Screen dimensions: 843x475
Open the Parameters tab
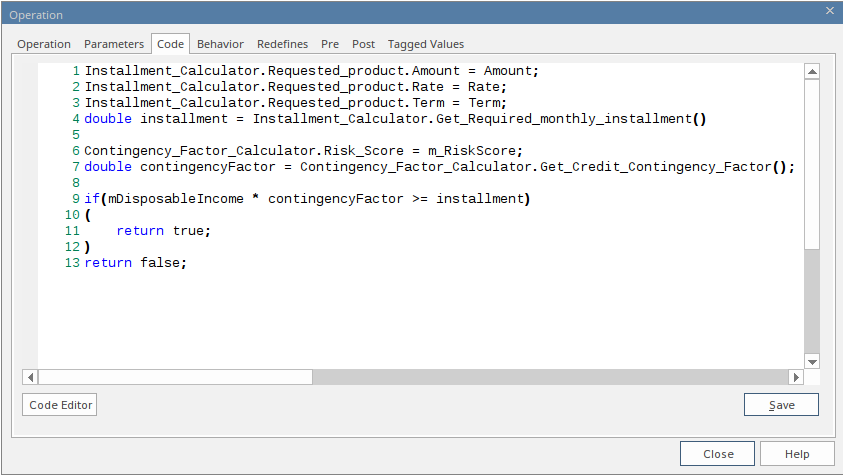coord(114,44)
